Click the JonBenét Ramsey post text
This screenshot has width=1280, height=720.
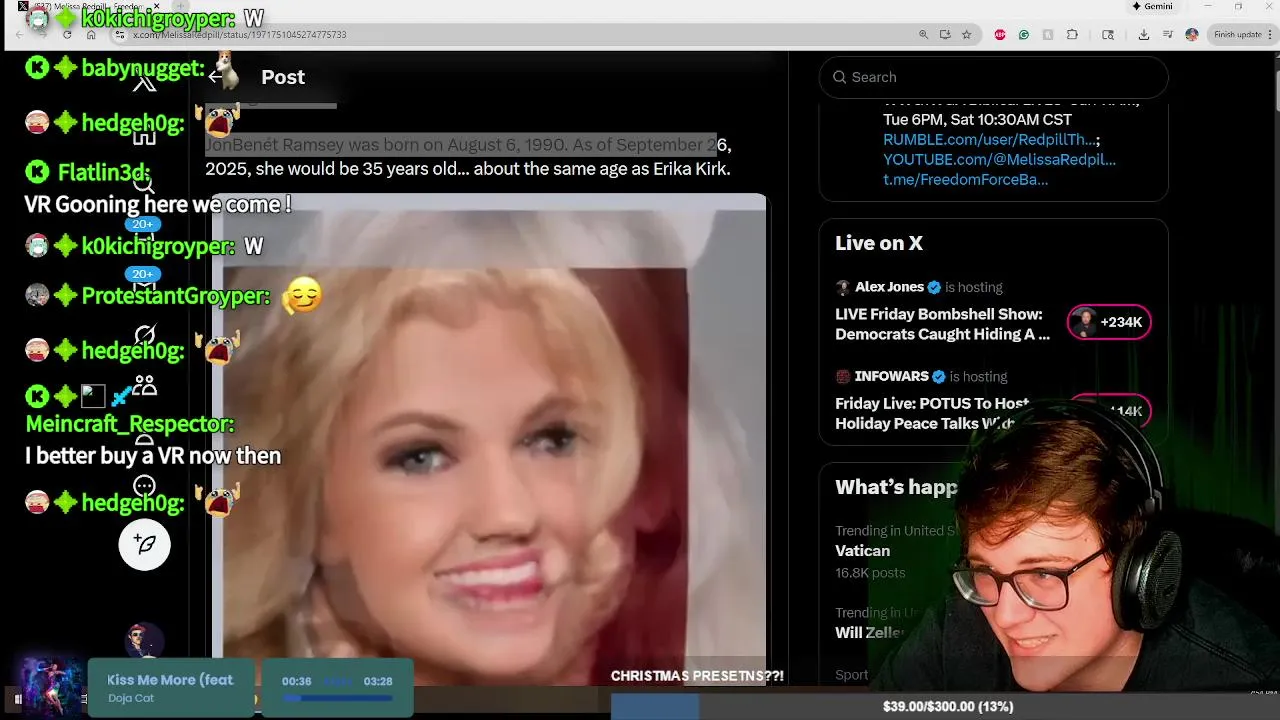click(x=468, y=157)
